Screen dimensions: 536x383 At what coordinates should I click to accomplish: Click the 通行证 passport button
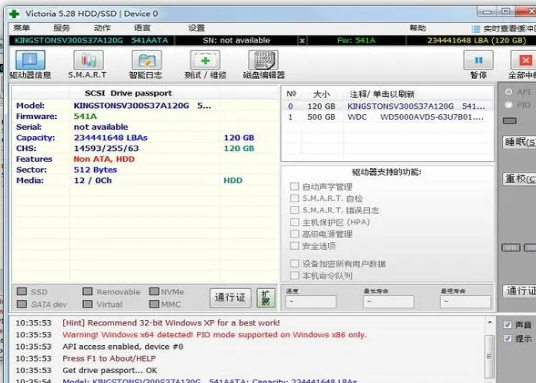click(230, 298)
